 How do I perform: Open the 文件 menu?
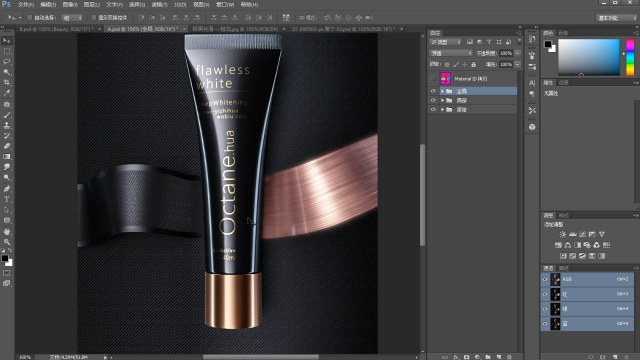point(25,5)
